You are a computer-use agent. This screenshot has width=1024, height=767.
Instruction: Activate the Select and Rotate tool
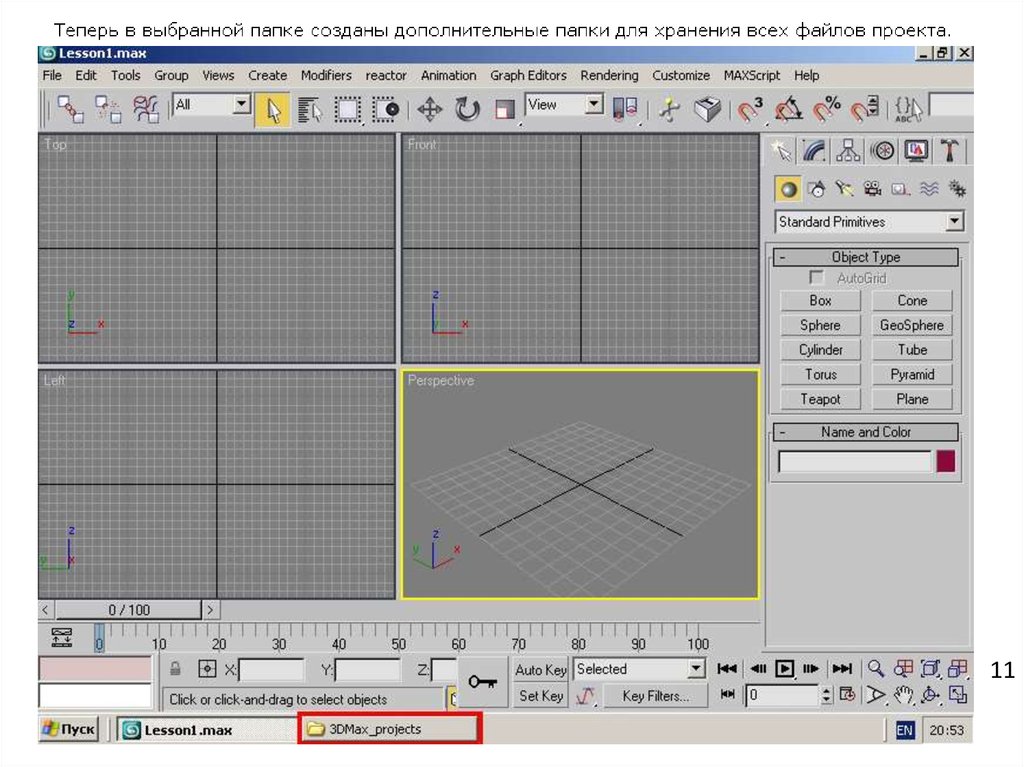[x=467, y=109]
